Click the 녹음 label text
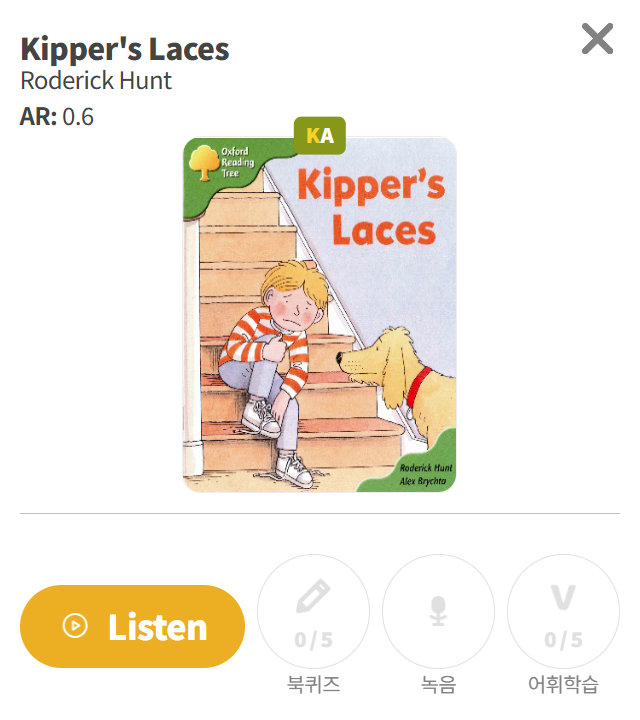This screenshot has width=640, height=720. pyautogui.click(x=438, y=684)
